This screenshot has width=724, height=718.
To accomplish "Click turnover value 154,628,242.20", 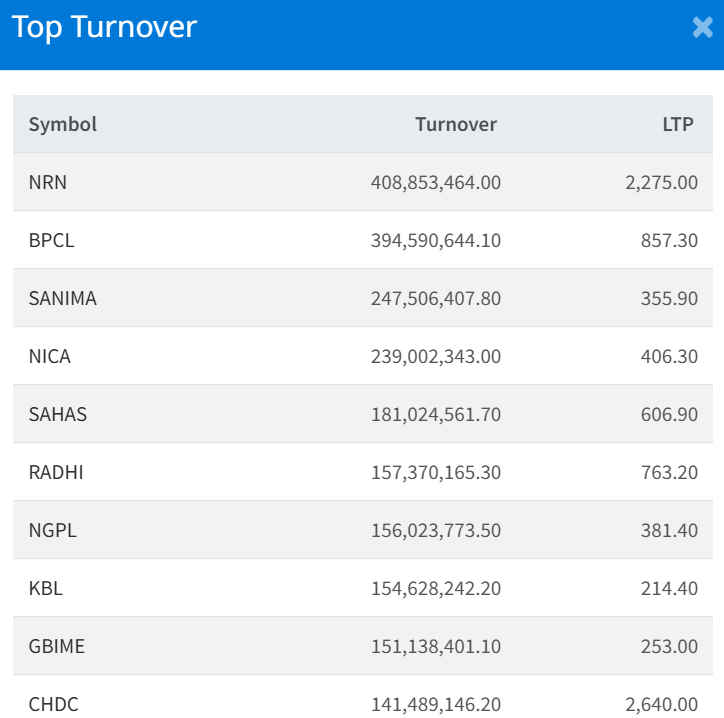I will click(x=436, y=588).
